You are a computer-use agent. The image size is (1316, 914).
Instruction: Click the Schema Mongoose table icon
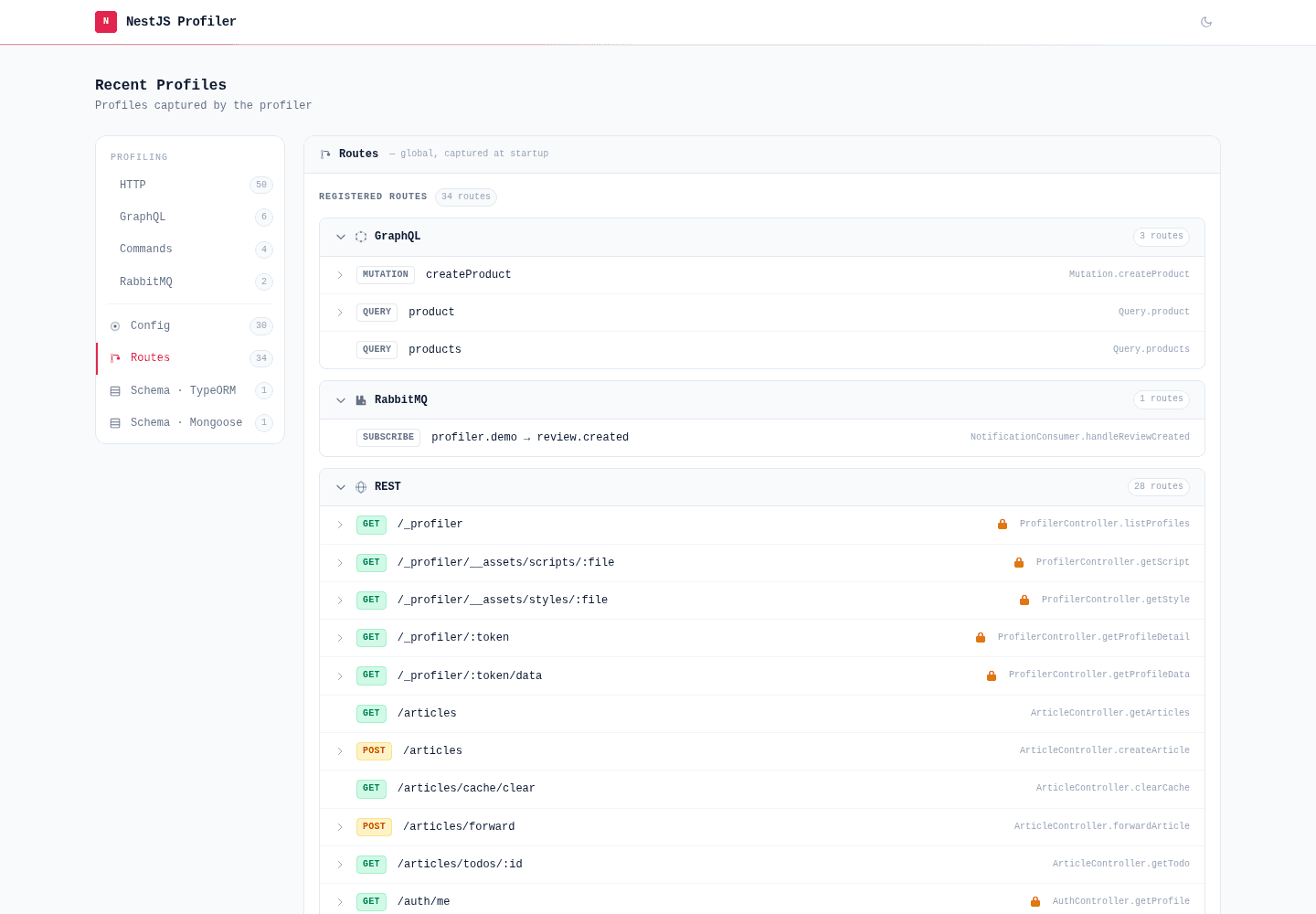(115, 423)
